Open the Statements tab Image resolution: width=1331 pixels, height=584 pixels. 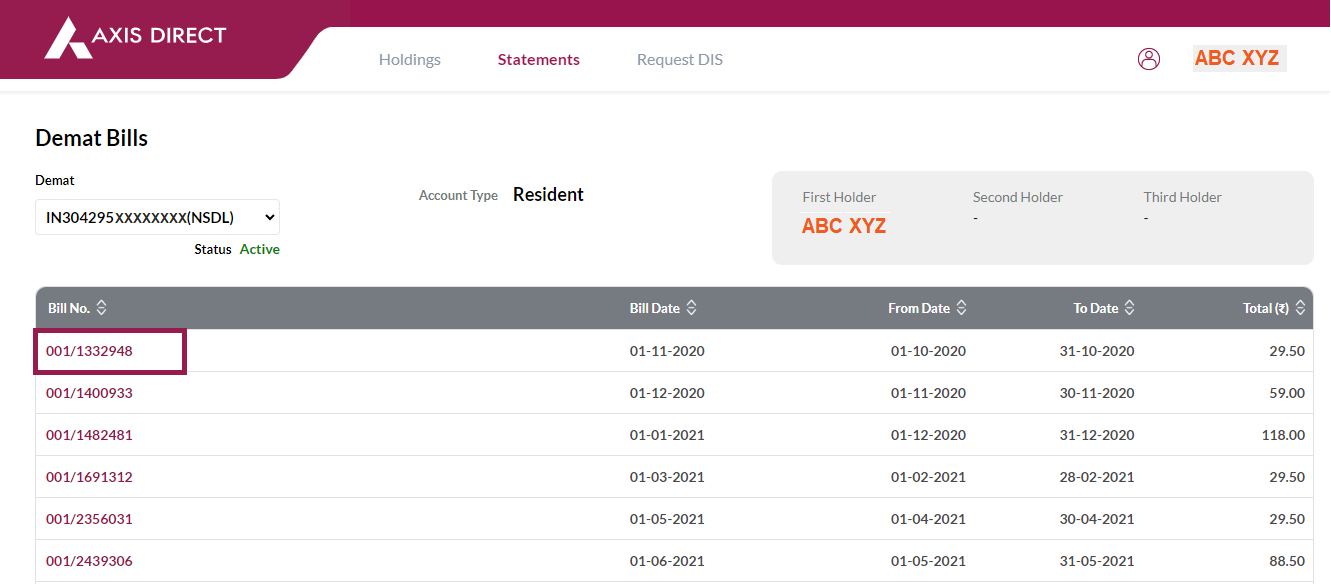tap(539, 60)
